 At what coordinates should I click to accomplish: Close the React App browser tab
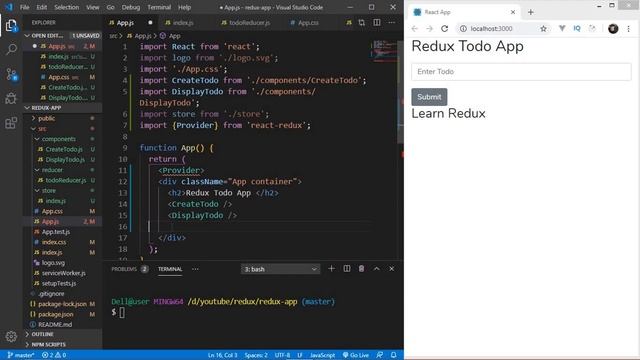513,12
